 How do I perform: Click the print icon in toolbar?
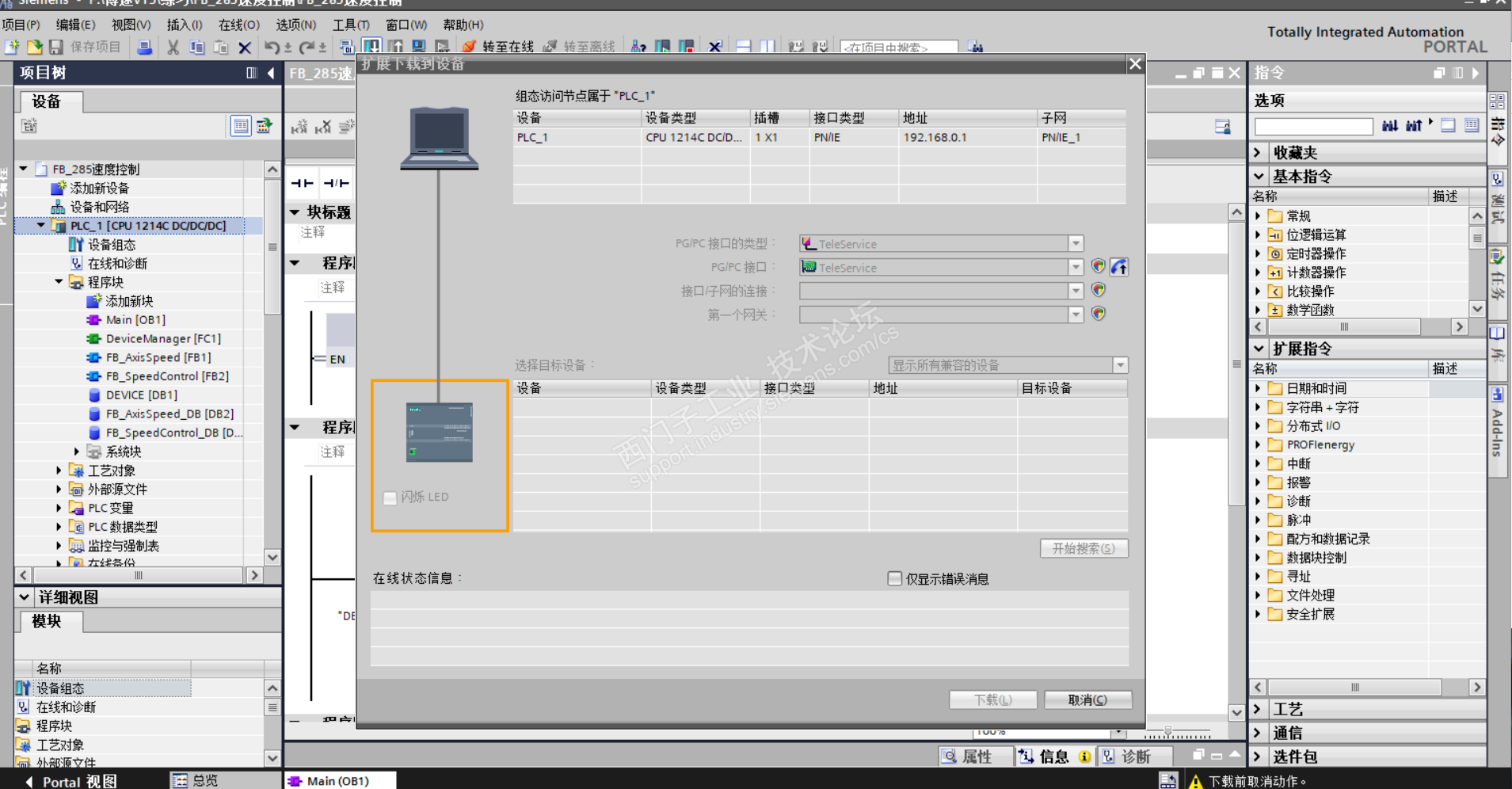pyautogui.click(x=144, y=48)
